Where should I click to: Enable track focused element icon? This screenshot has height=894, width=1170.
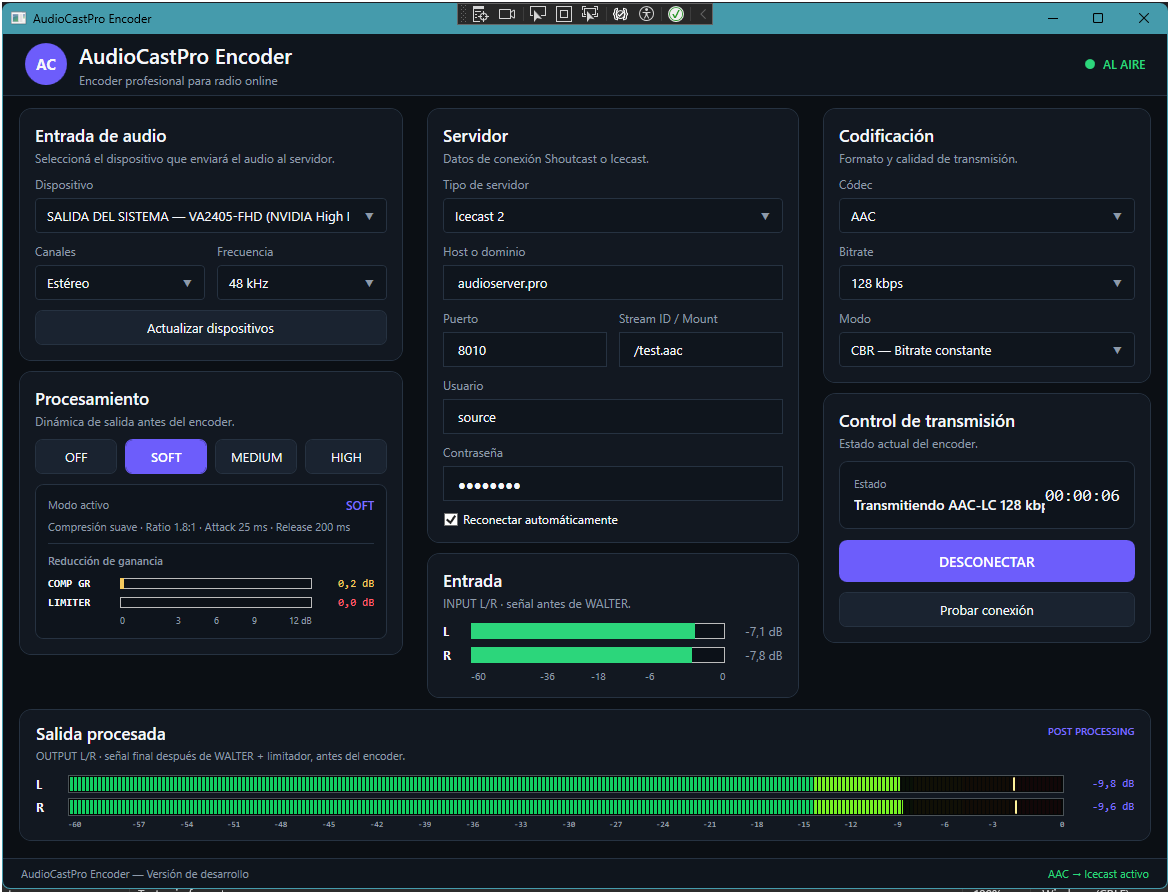[x=590, y=14]
